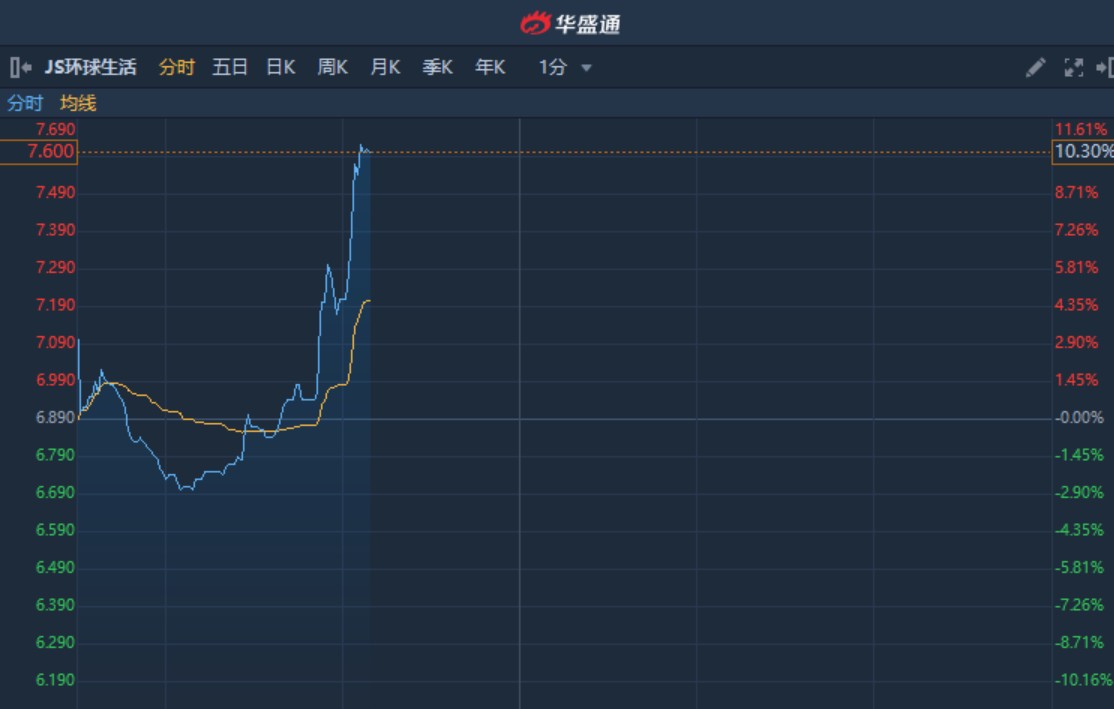The width and height of the screenshot is (1114, 709).
Task: Switch to the 日K daily candlestick tab
Action: [x=281, y=67]
